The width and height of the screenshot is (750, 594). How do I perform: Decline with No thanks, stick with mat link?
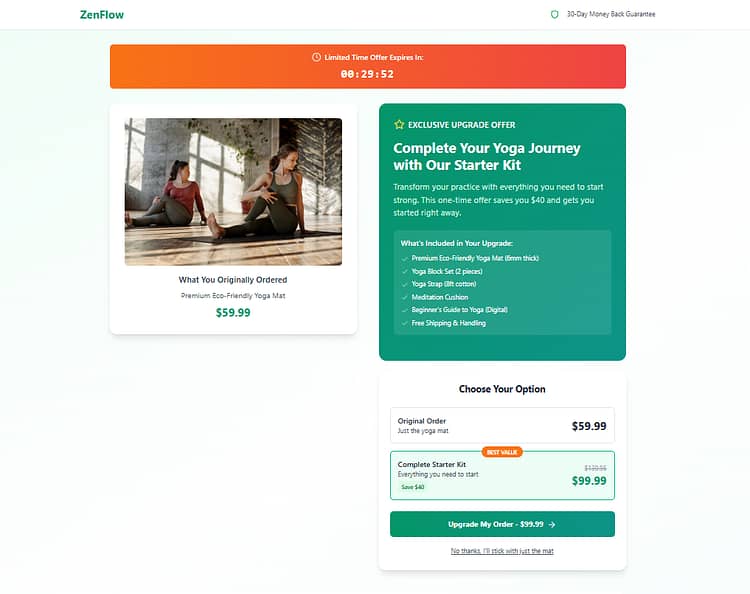coord(502,551)
